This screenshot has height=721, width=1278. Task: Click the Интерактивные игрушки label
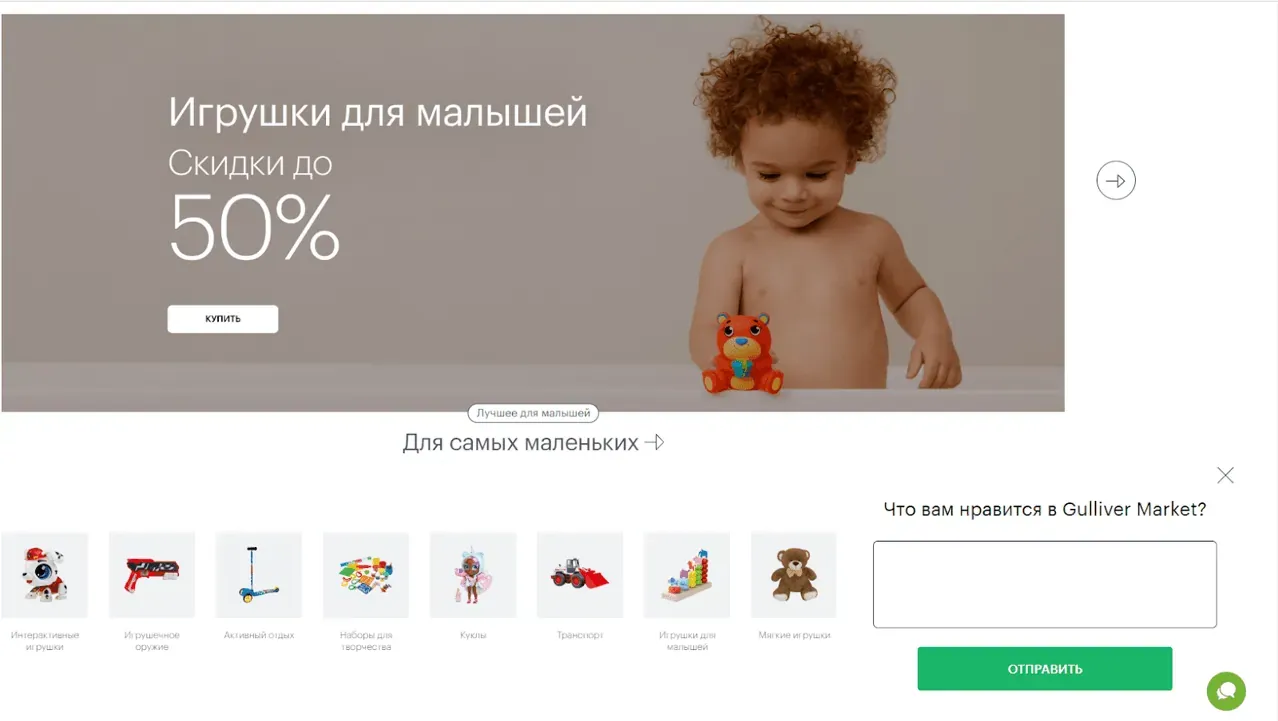45,641
